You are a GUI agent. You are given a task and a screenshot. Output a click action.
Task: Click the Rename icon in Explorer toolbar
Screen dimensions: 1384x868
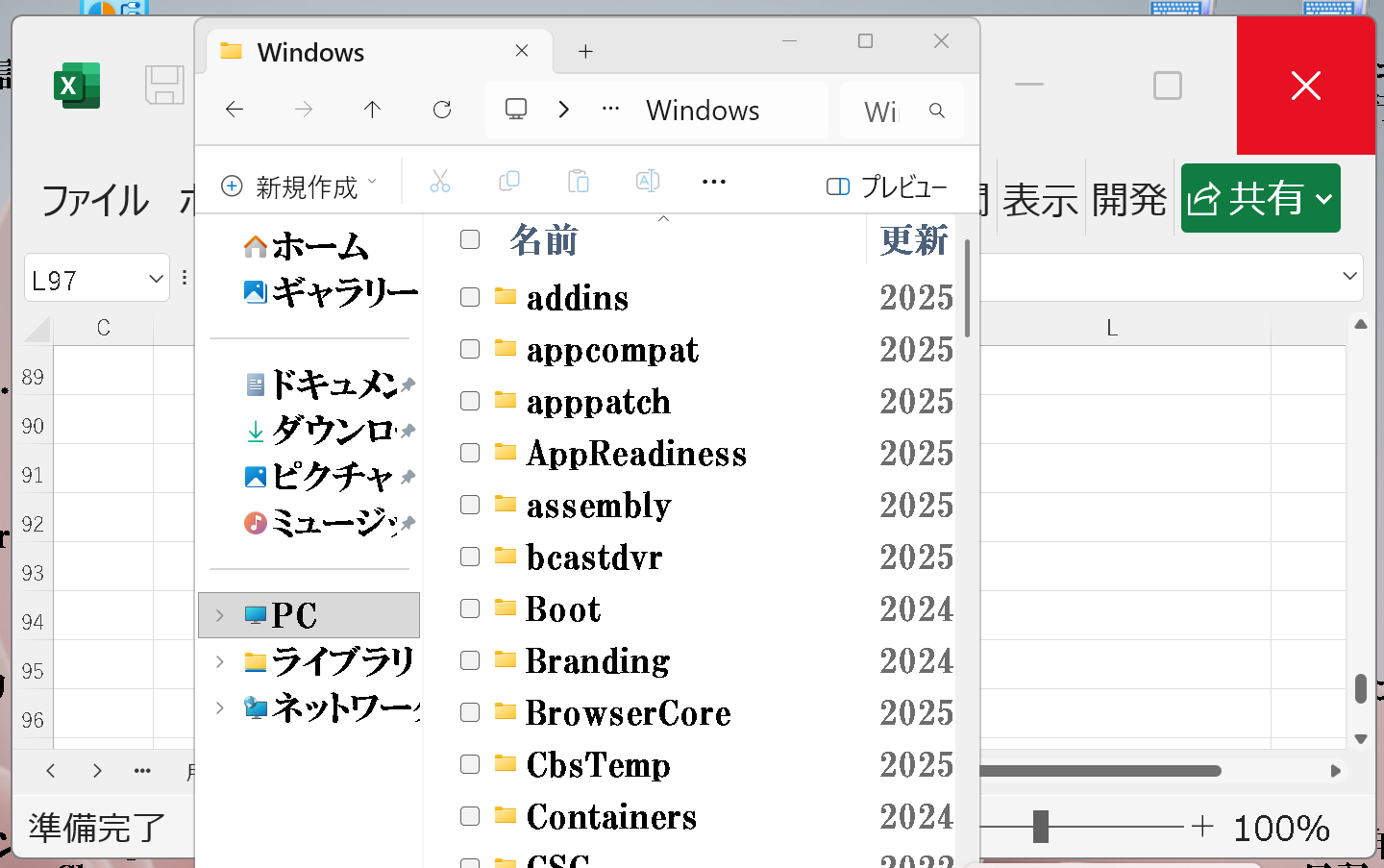tap(648, 182)
